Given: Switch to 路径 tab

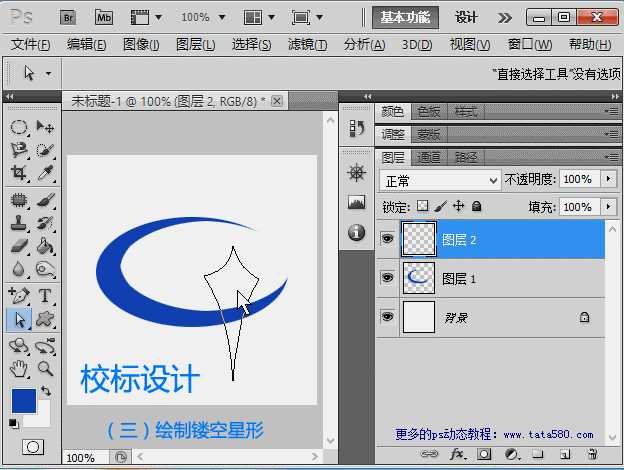Looking at the screenshot, I should tap(466, 158).
